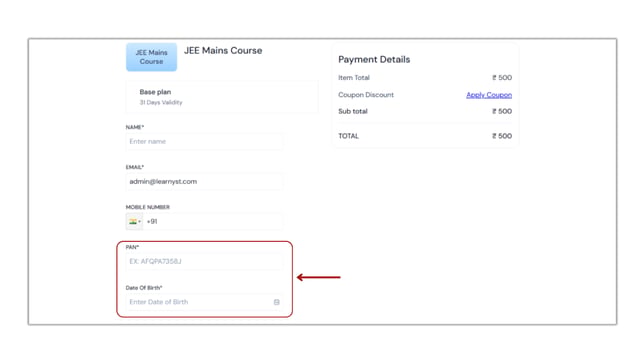Click the Enter Date of Birth field
644x362 pixels.
pos(204,302)
